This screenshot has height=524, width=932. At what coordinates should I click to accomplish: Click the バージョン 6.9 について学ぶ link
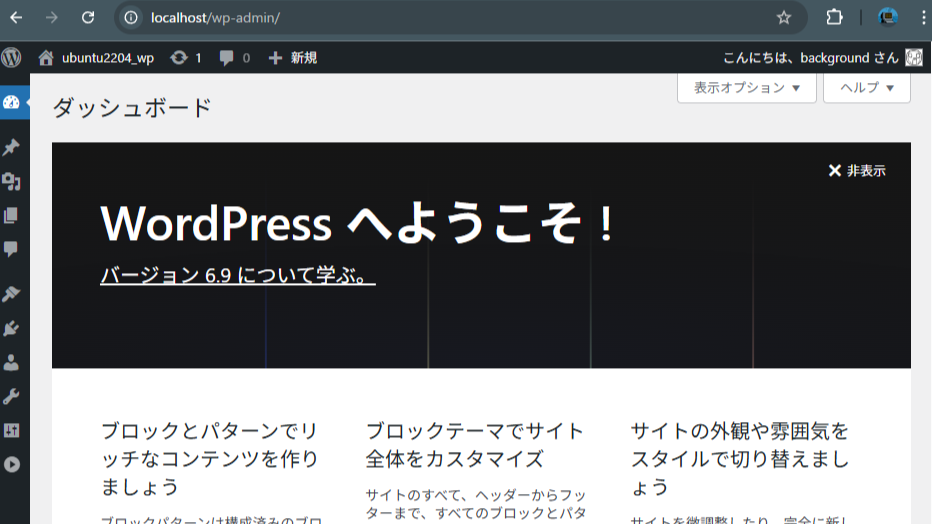click(x=237, y=275)
